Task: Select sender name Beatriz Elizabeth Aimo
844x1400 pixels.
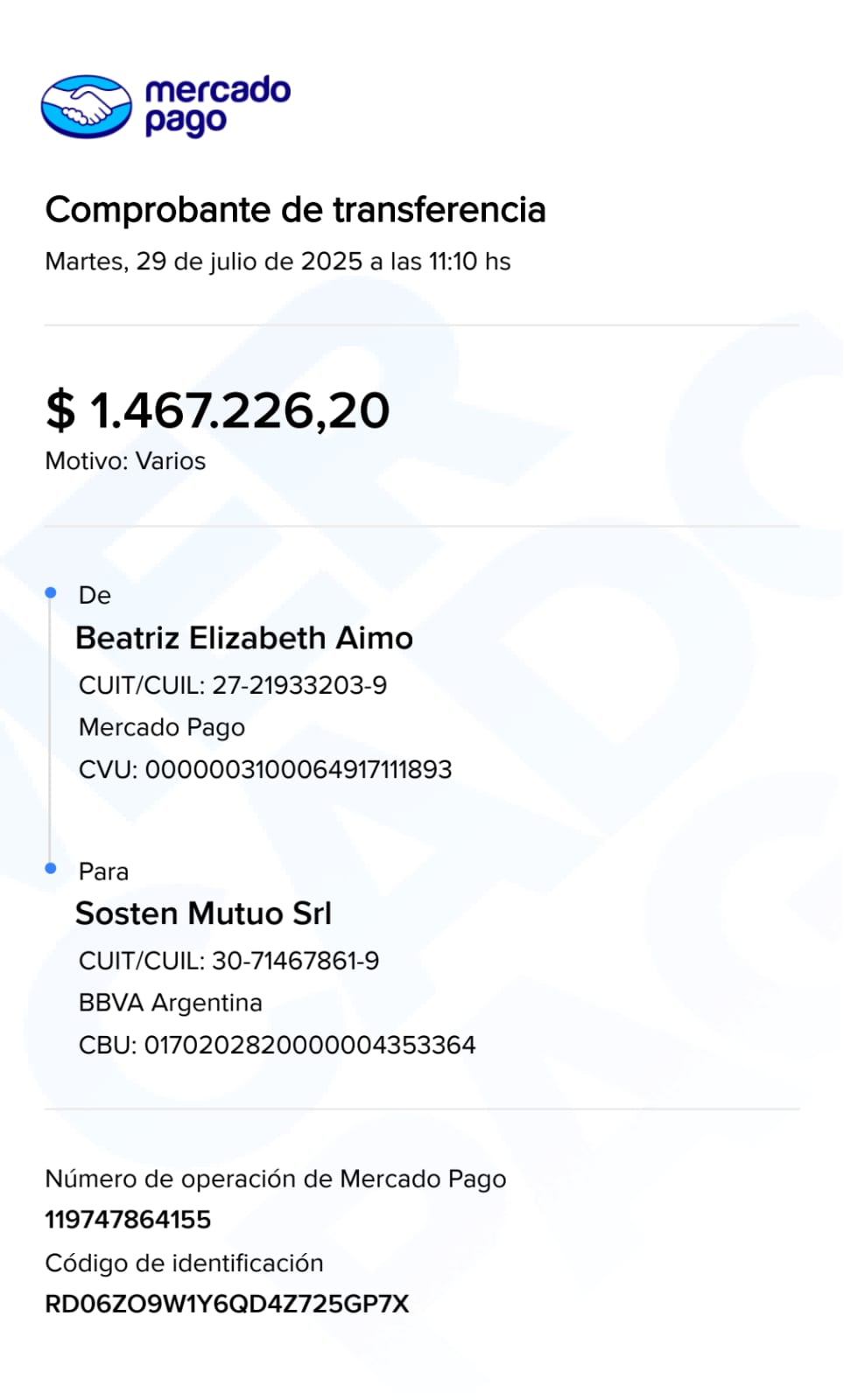Action: [244, 638]
